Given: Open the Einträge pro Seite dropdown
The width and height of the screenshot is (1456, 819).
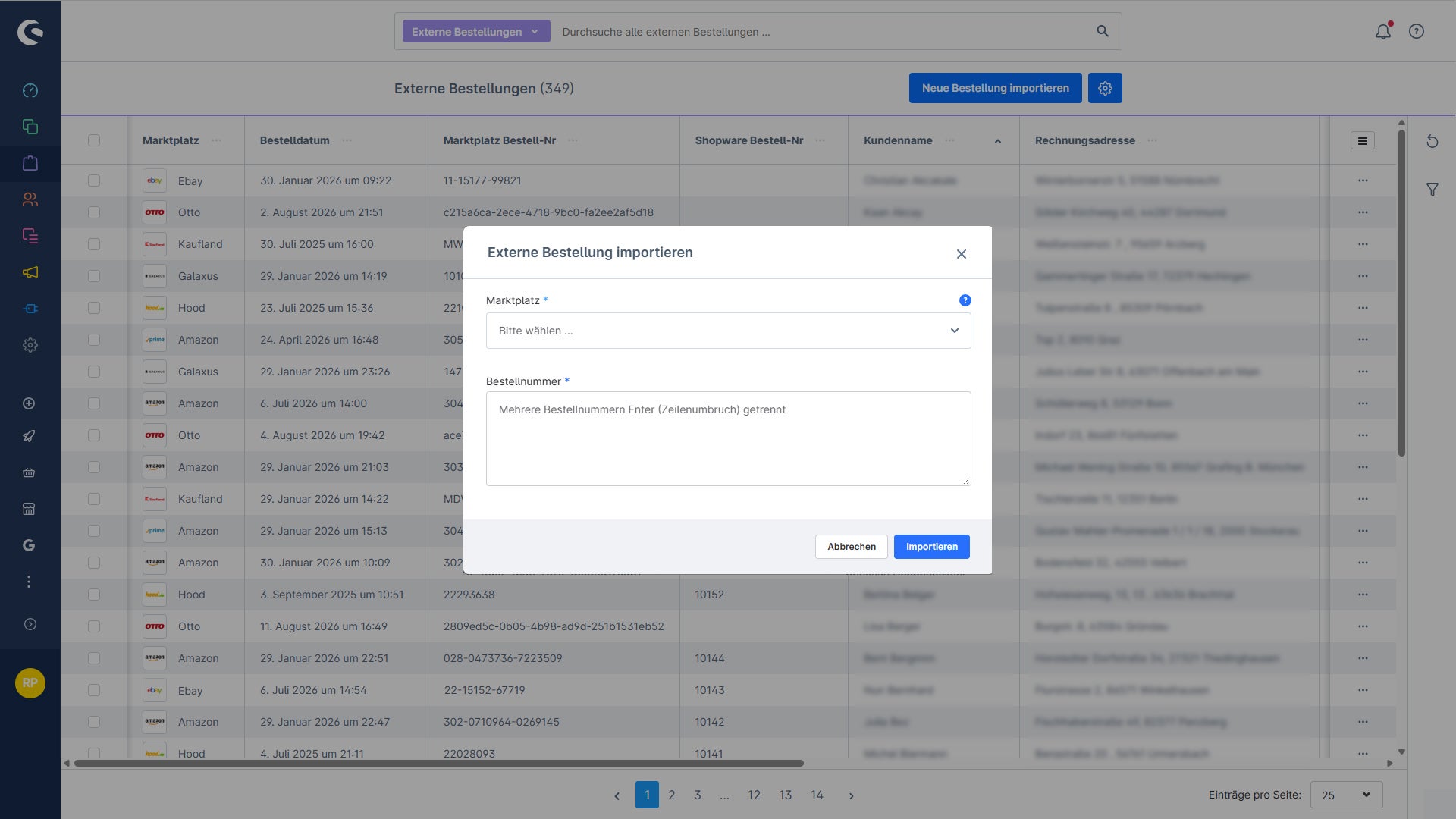Looking at the screenshot, I should coord(1346,795).
